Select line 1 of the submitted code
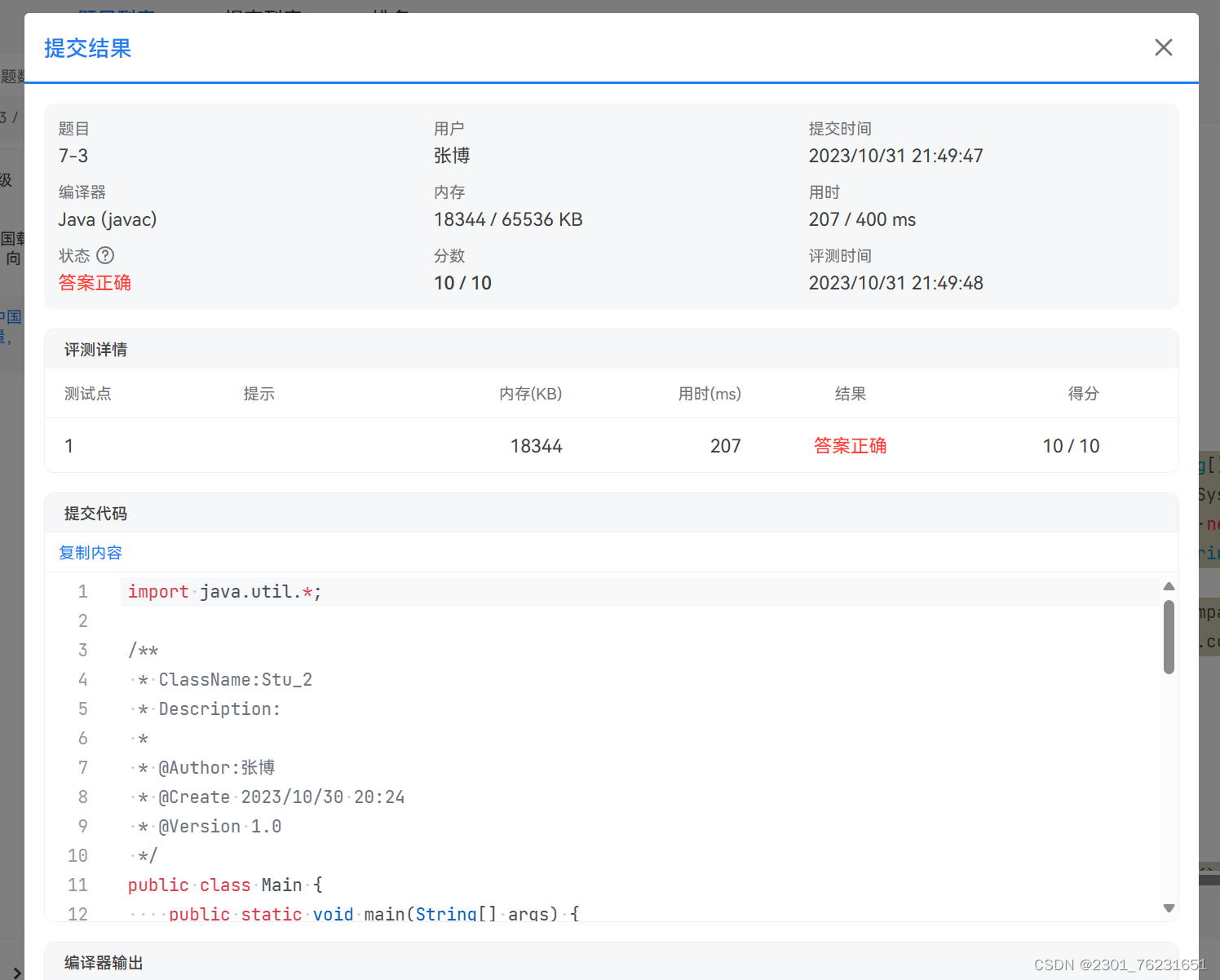This screenshot has height=980, width=1220. point(224,591)
